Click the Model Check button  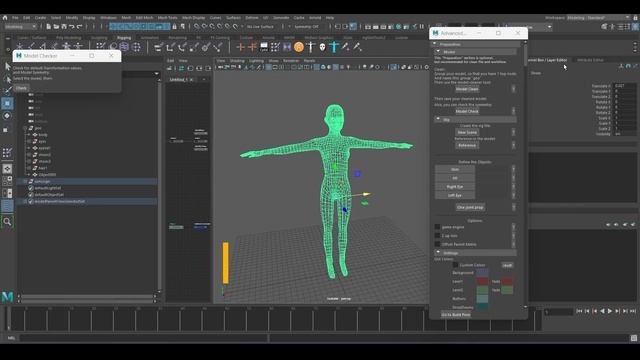[x=467, y=111]
